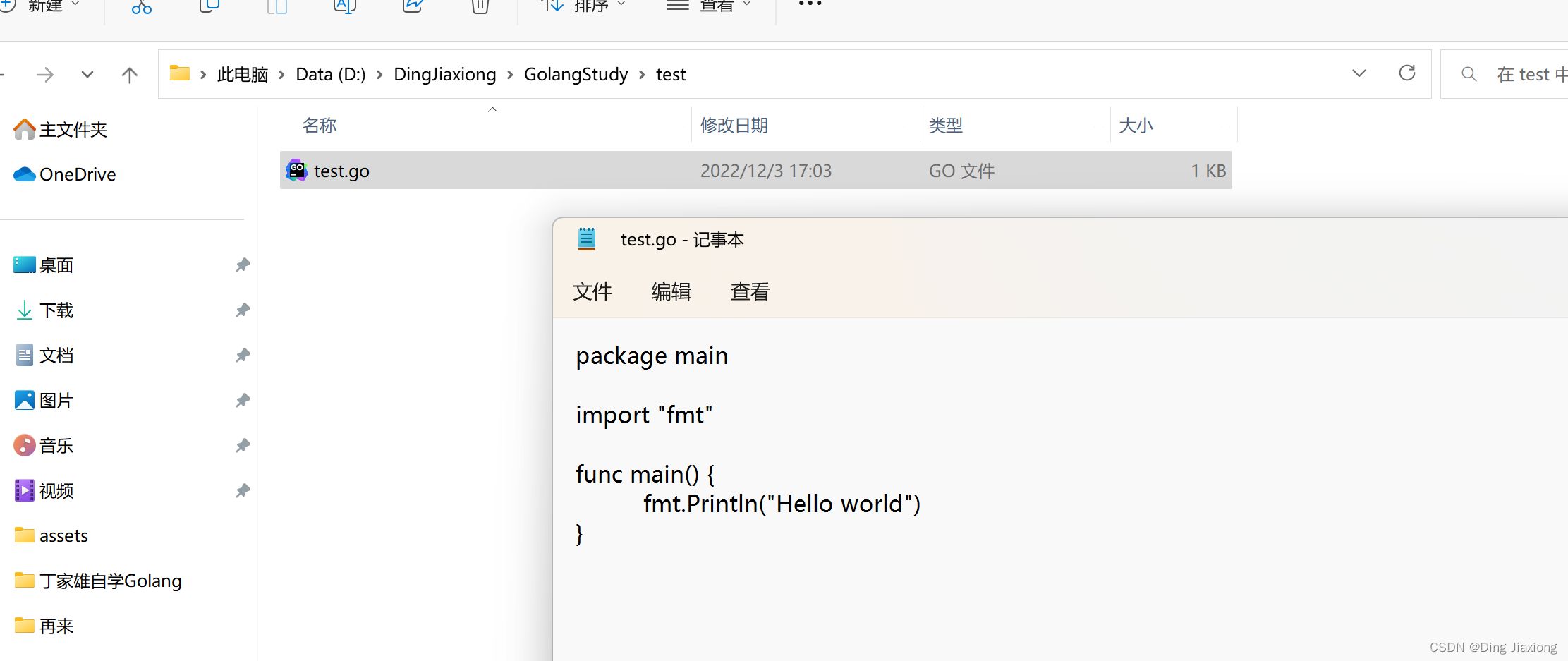Viewport: 1568px width, 661px height.
Task: Click the Copy icon in Explorer toolbar
Action: coord(209,6)
